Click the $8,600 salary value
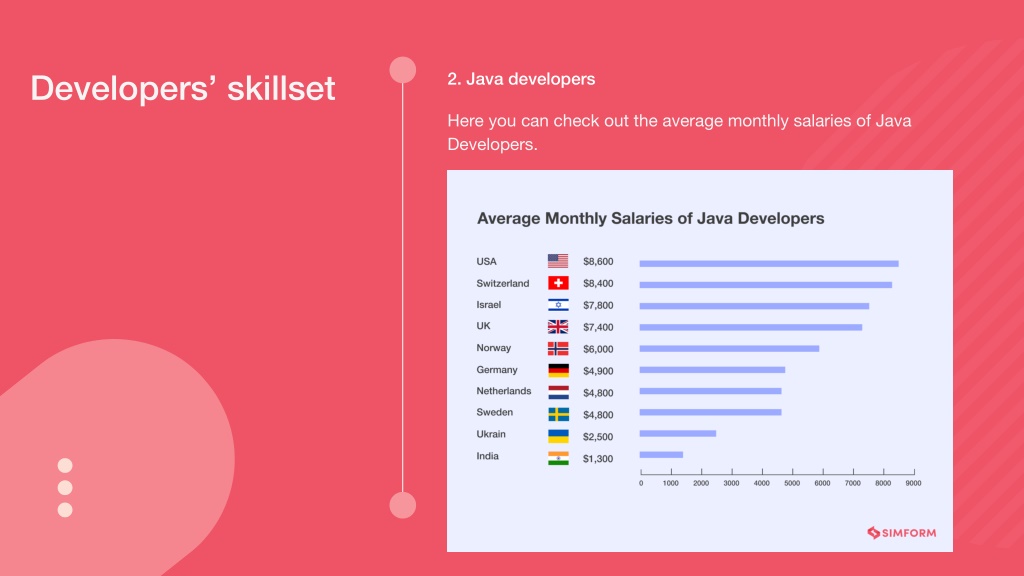1024x576 pixels. click(x=598, y=261)
